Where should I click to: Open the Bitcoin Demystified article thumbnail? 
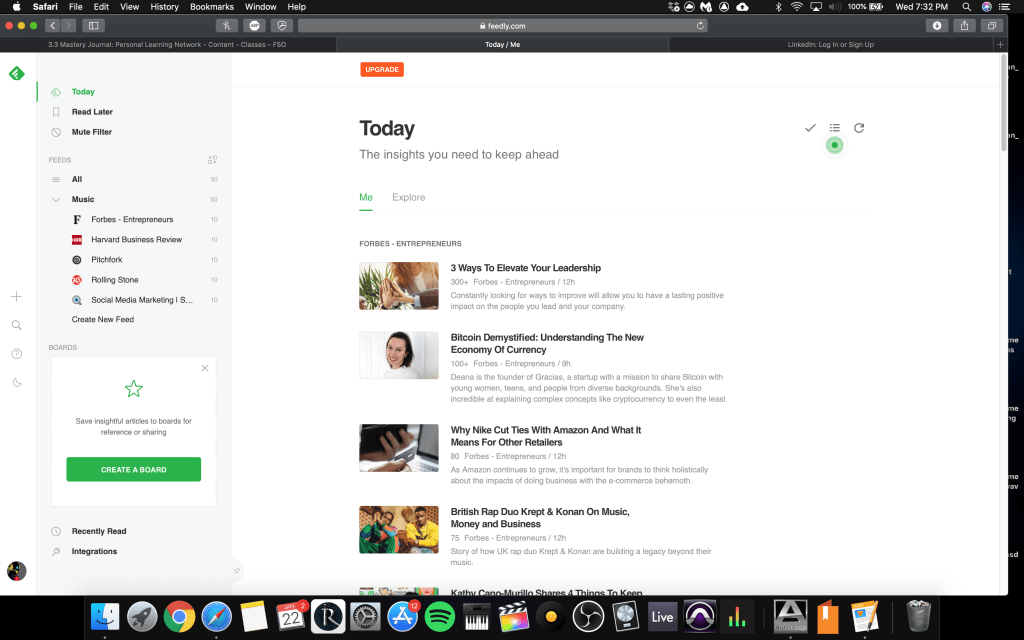pos(399,355)
